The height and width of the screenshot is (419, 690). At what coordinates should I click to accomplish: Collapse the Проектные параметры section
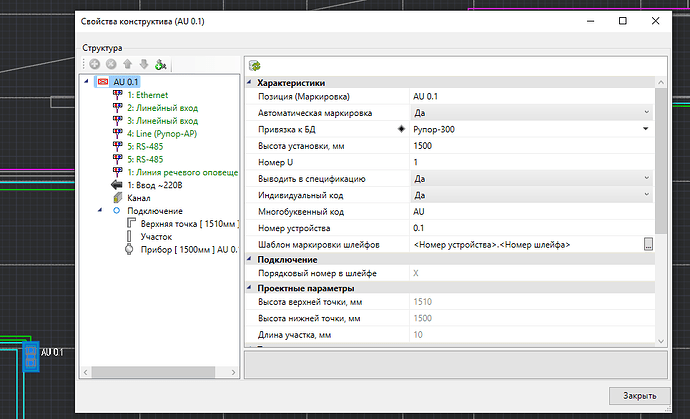click(251, 287)
